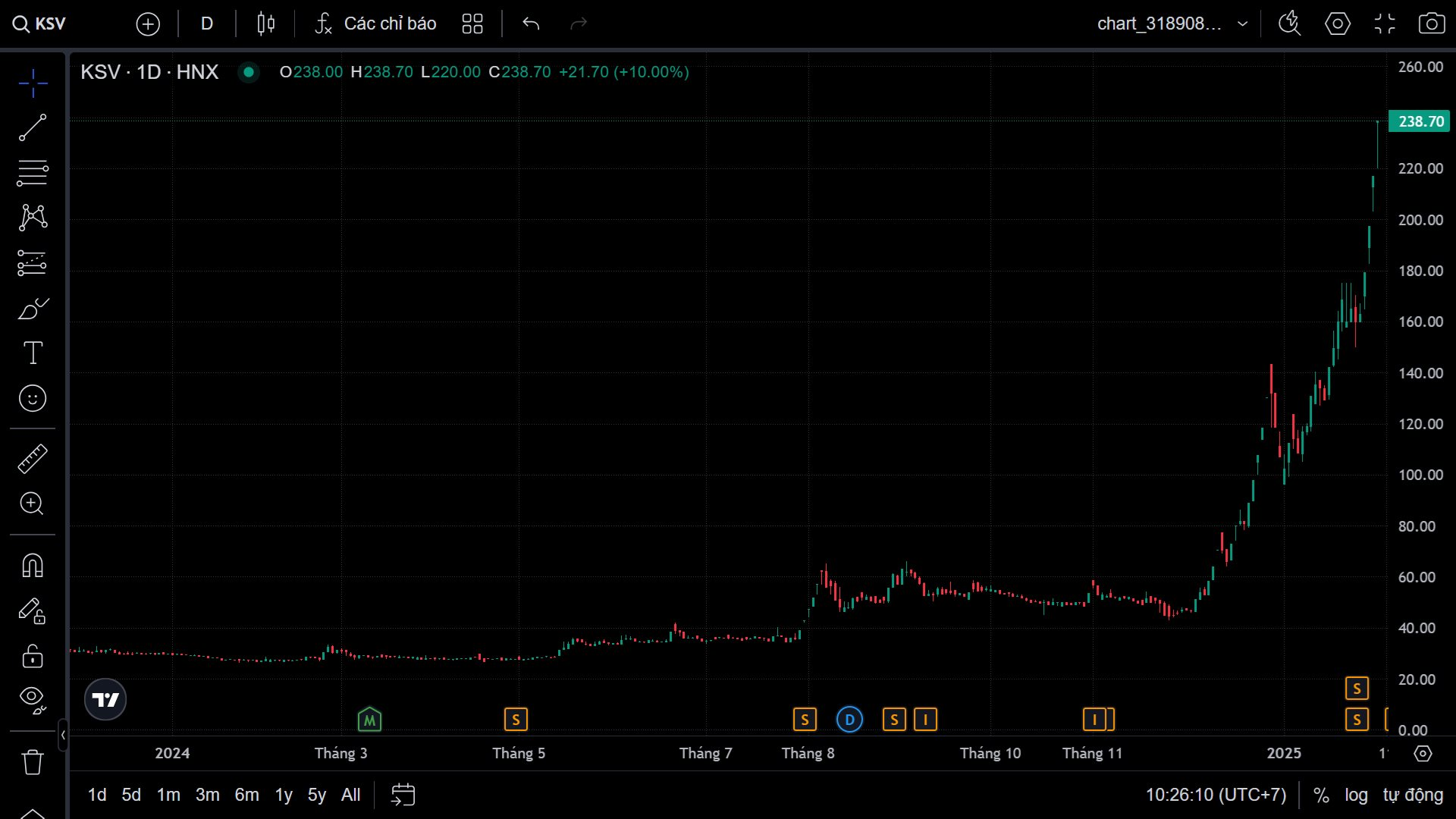The width and height of the screenshot is (1456, 819).
Task: Click the green market status dot
Action: (x=249, y=72)
